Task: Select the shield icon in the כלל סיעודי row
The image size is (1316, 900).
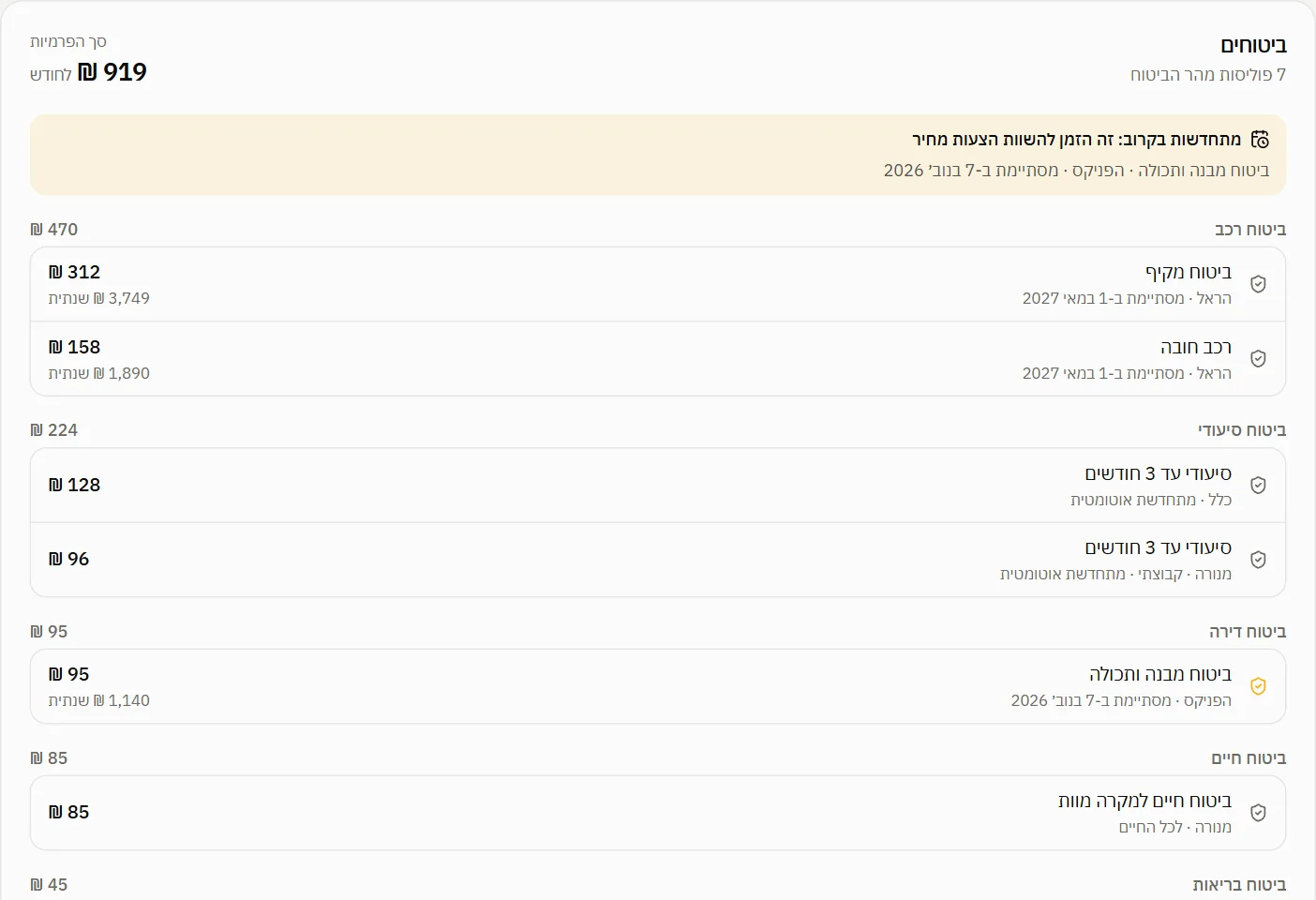Action: (1259, 486)
